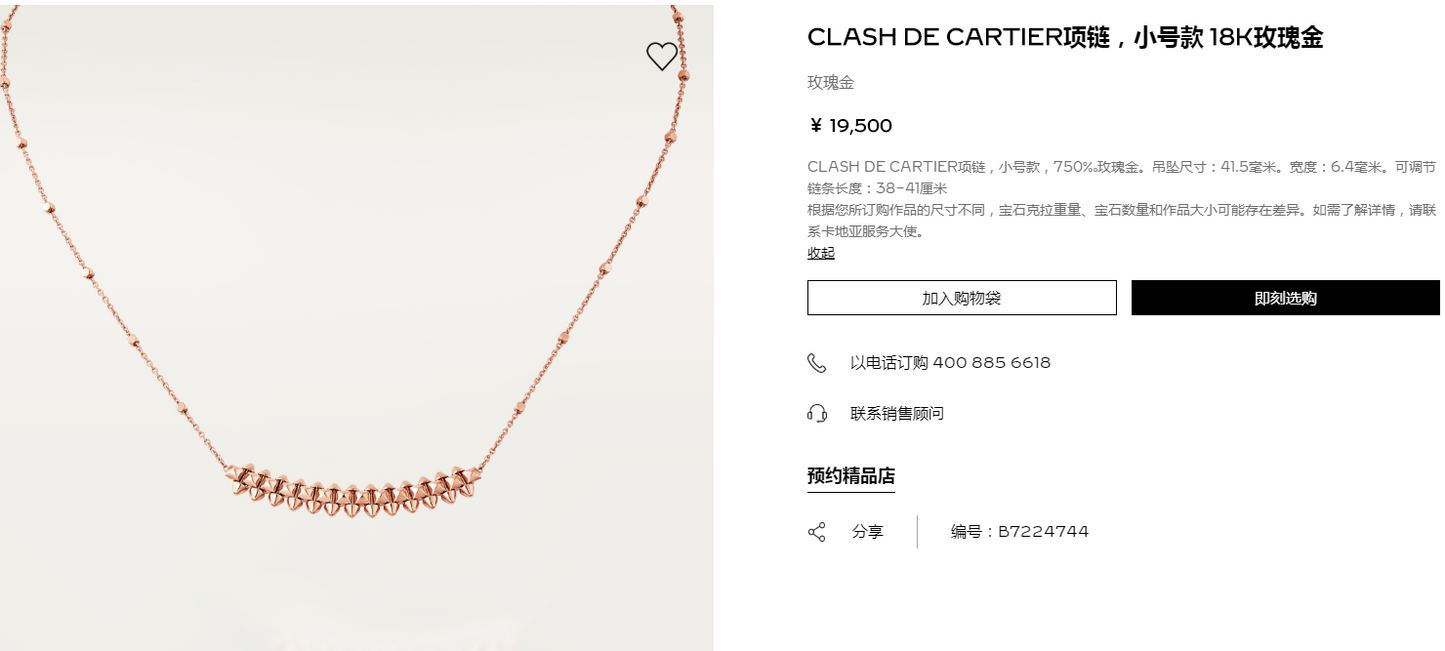Click the studded rose gold pendant
The width and height of the screenshot is (1445, 651).
tap(352, 490)
